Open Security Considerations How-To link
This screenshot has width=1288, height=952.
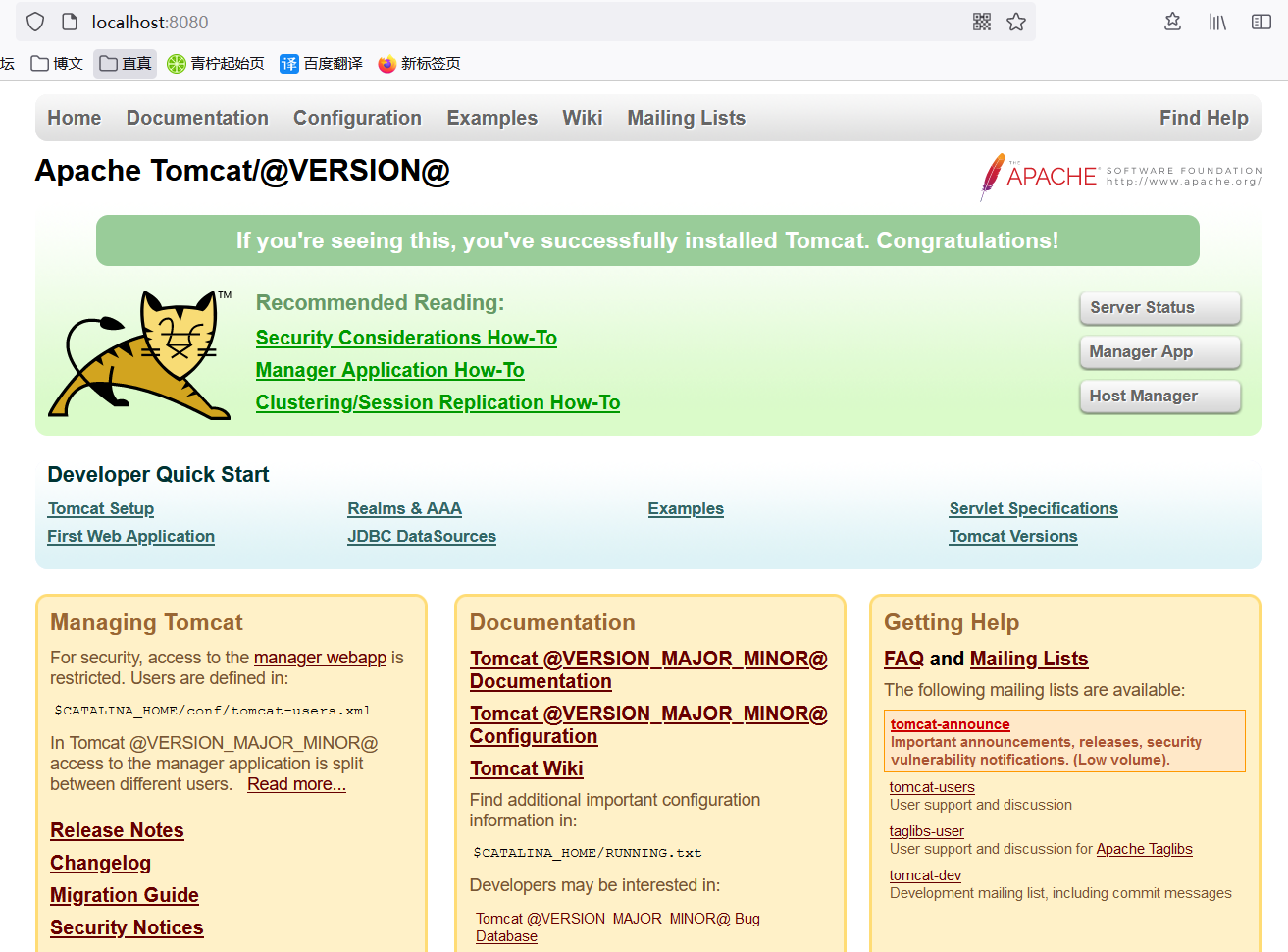pyautogui.click(x=406, y=338)
